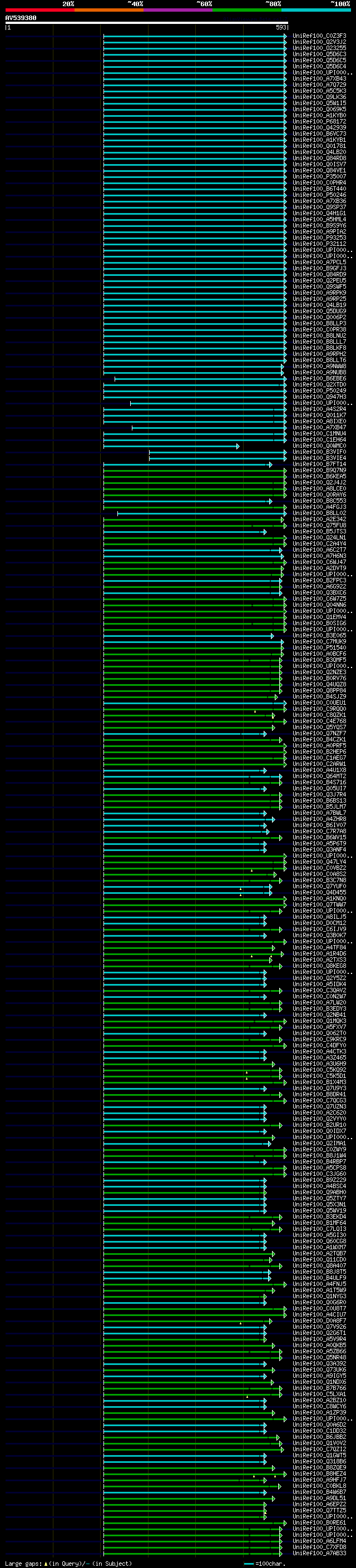Open hit UniRef100_O23255
356x1568 pixels.
click(319, 48)
